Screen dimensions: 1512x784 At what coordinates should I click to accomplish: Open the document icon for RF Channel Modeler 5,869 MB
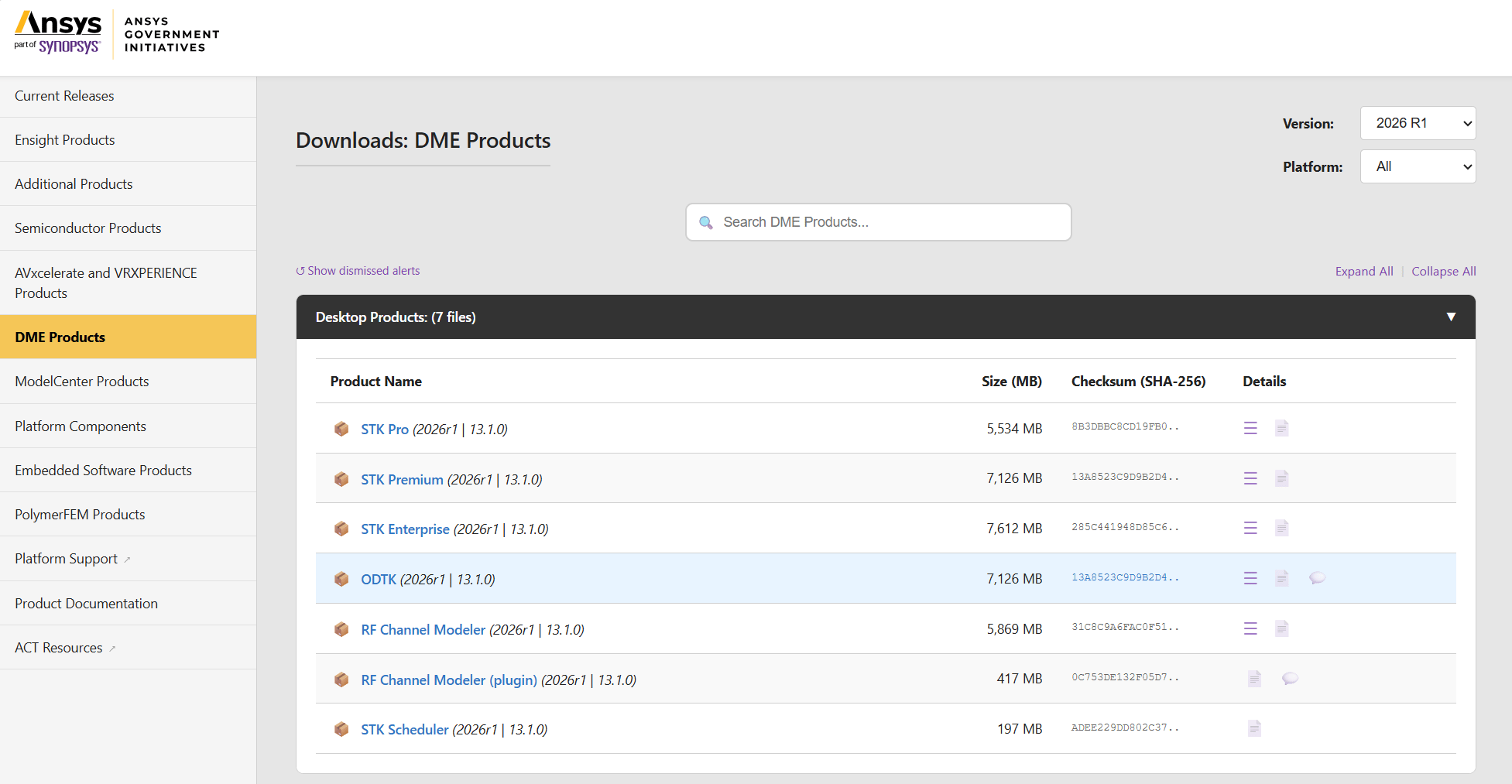coord(1282,628)
